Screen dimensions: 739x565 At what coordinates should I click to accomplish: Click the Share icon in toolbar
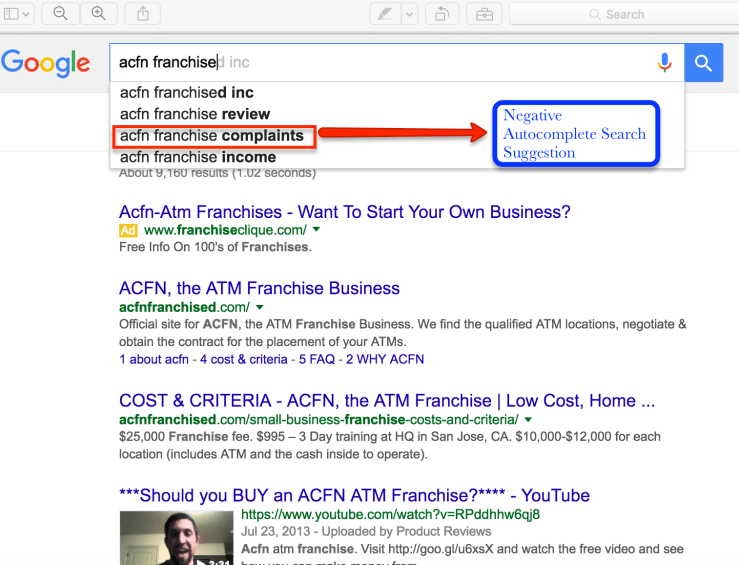click(x=143, y=14)
